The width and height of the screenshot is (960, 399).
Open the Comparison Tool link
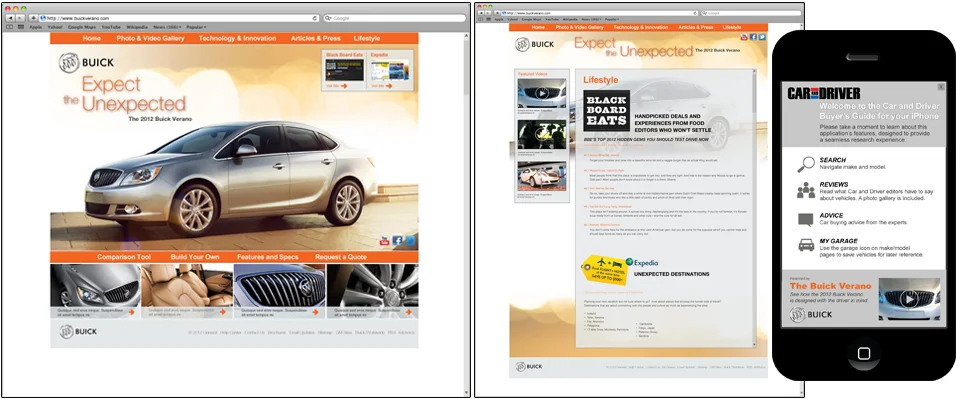pos(124,257)
